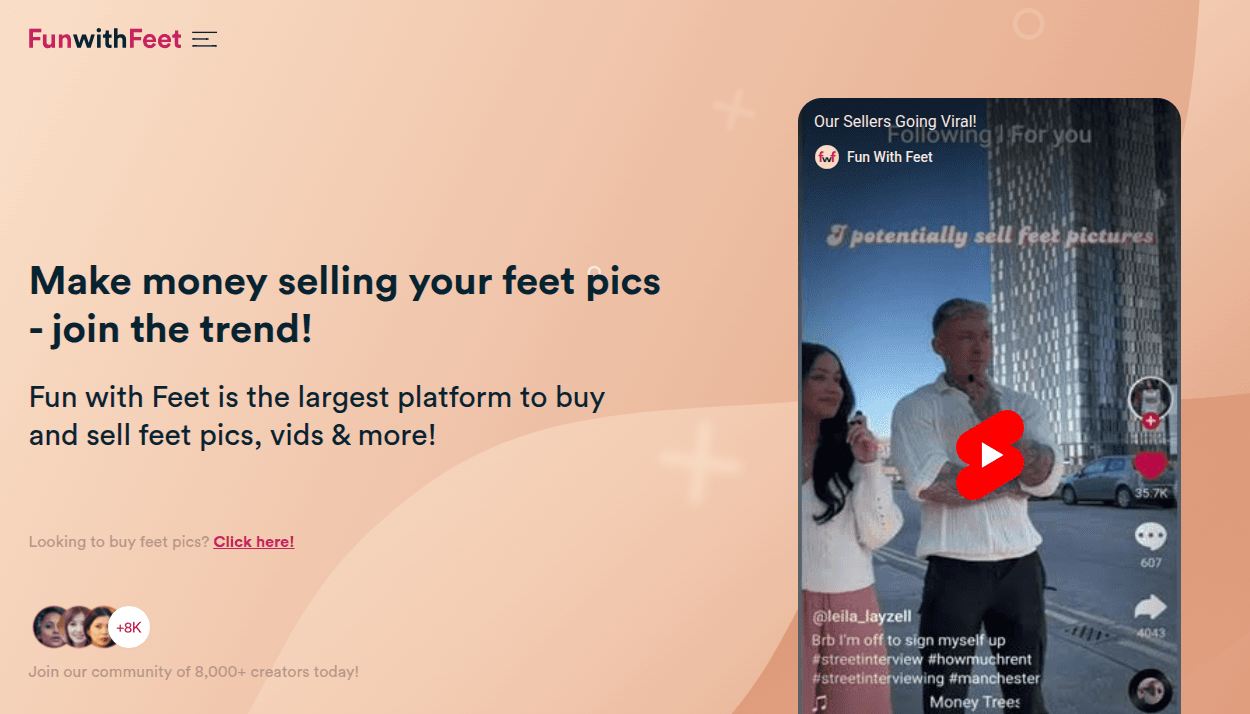Screen dimensions: 1250x714
Task: Click the red heart like icon
Action: (1150, 465)
